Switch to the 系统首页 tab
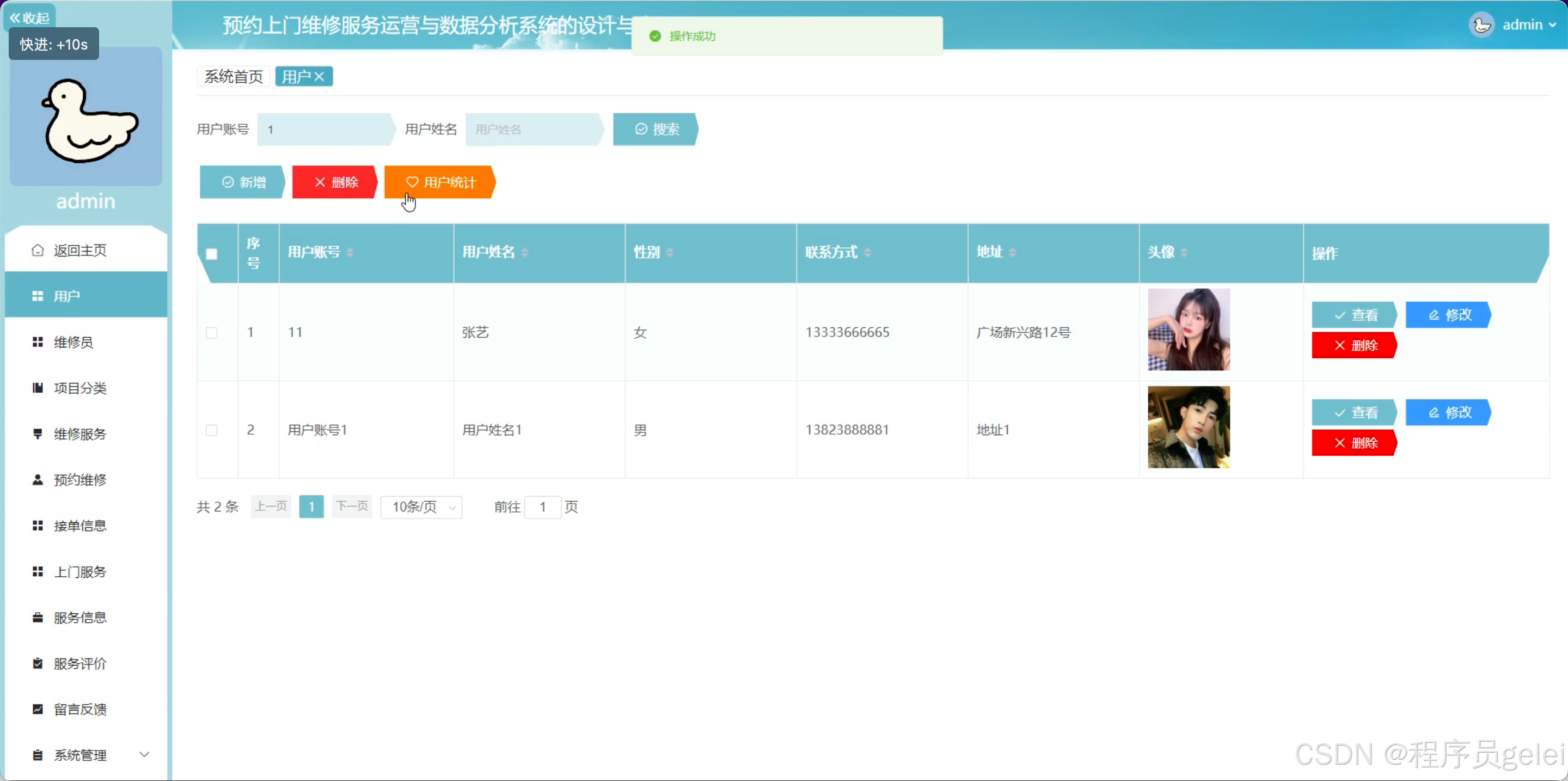 233,77
